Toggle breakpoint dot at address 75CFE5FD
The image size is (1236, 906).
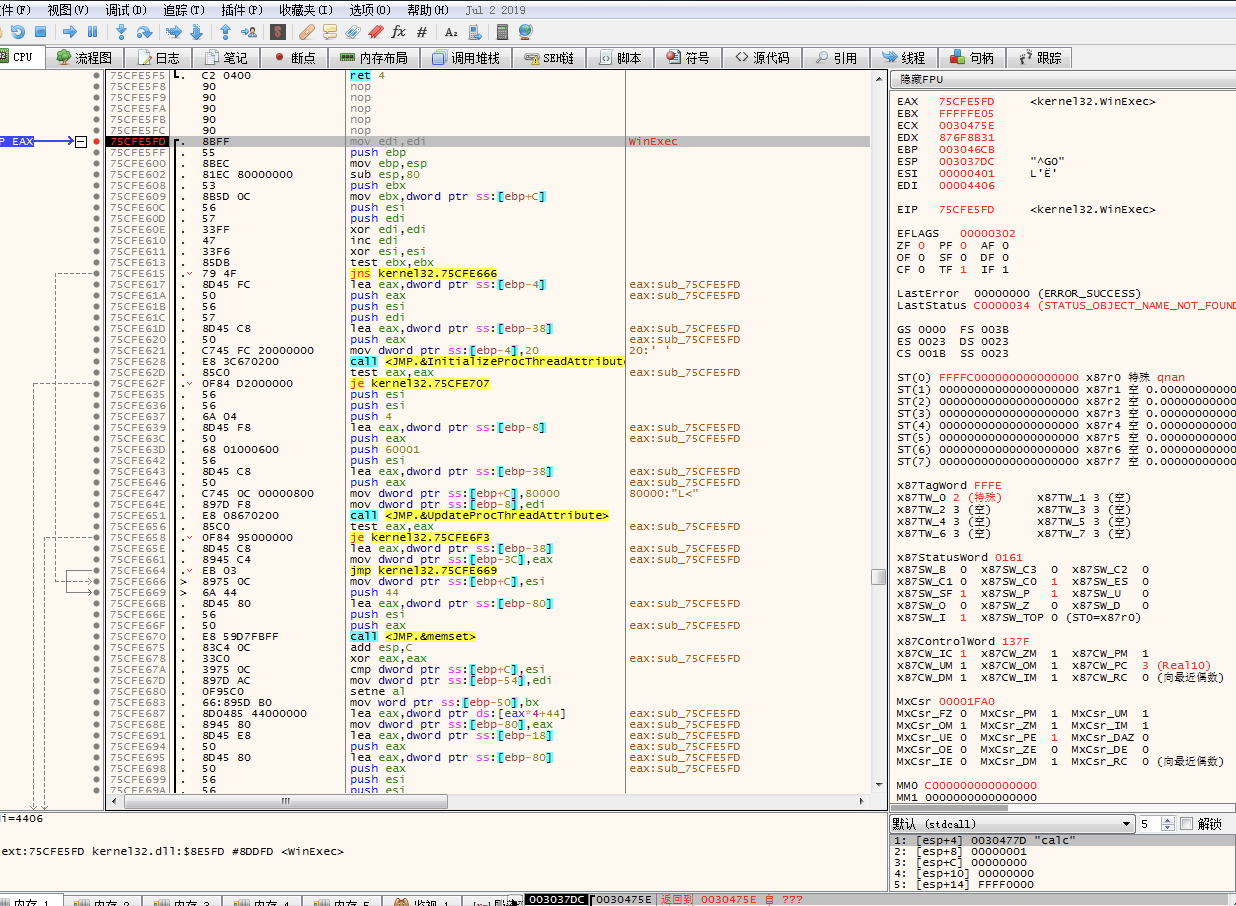(96, 142)
